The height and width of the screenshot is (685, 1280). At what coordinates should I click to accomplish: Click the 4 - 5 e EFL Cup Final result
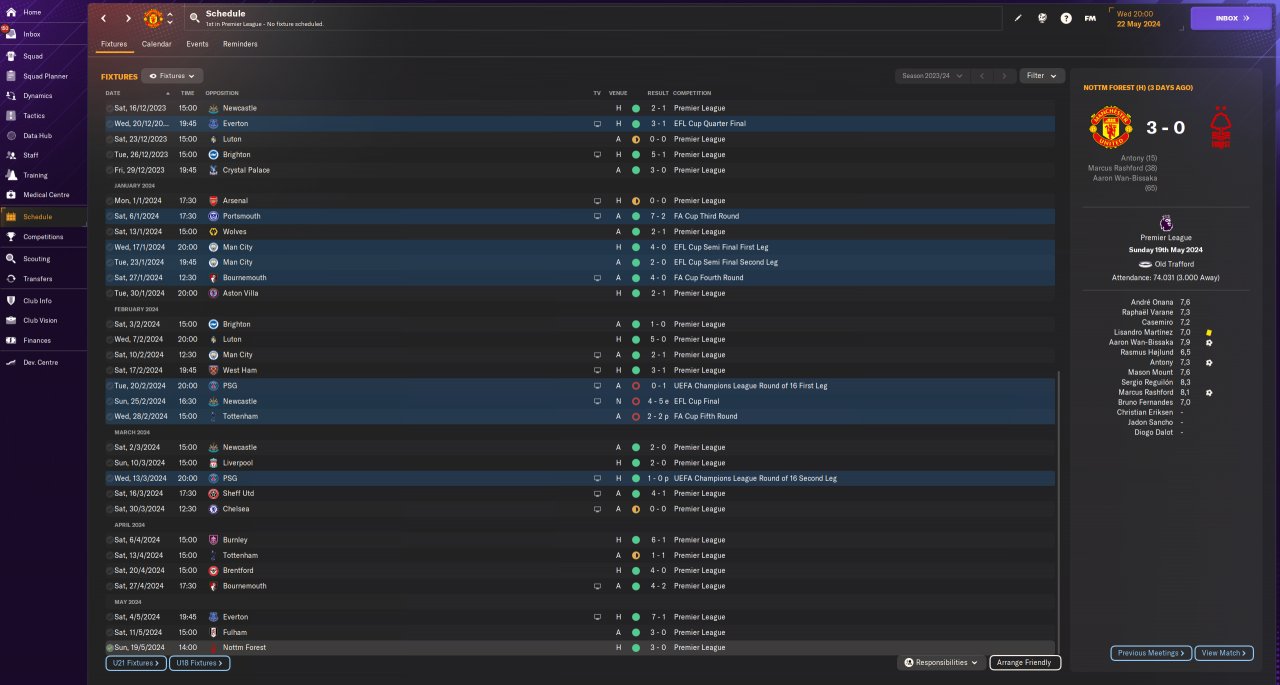coord(659,401)
